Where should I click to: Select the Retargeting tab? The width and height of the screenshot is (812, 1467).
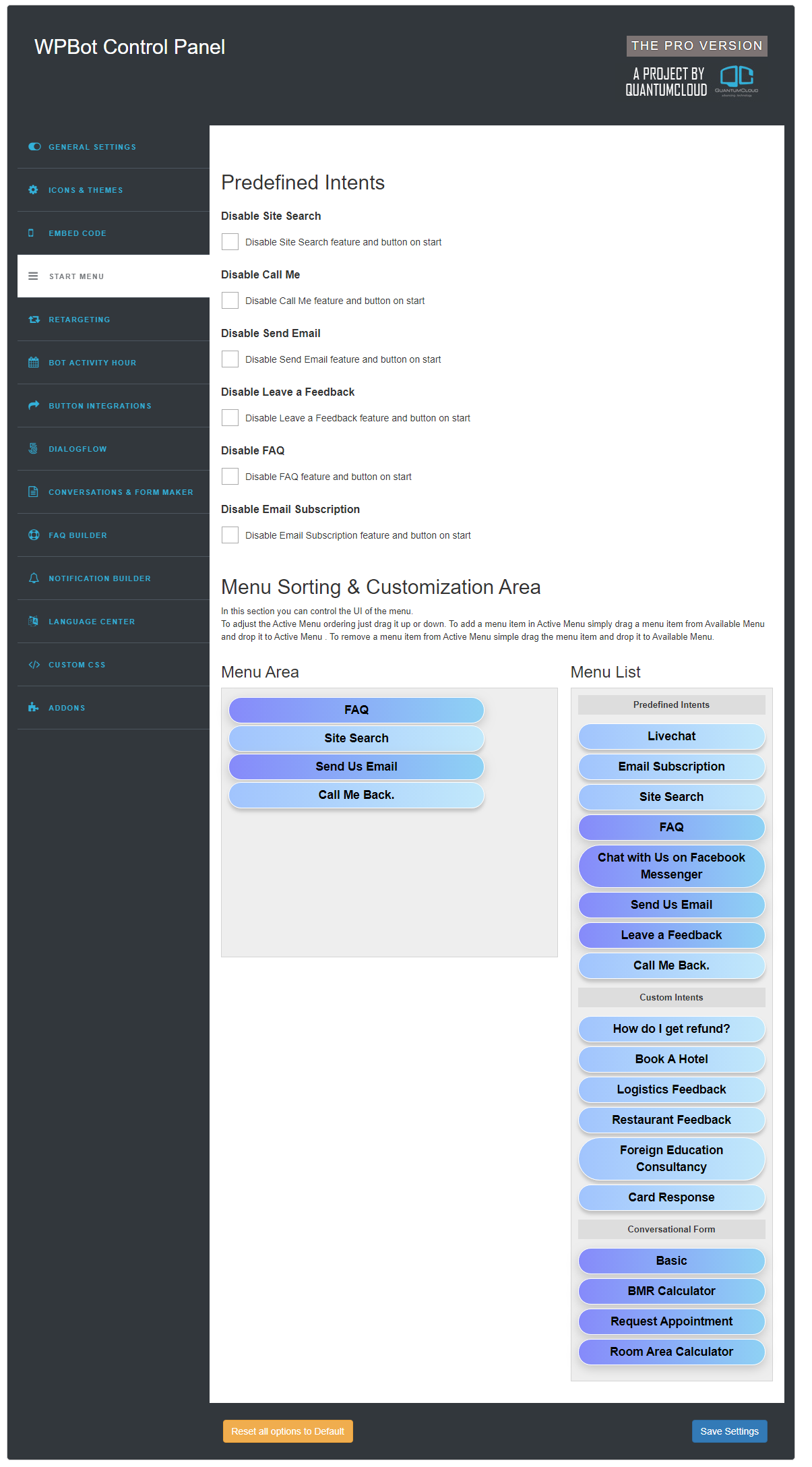(113, 320)
